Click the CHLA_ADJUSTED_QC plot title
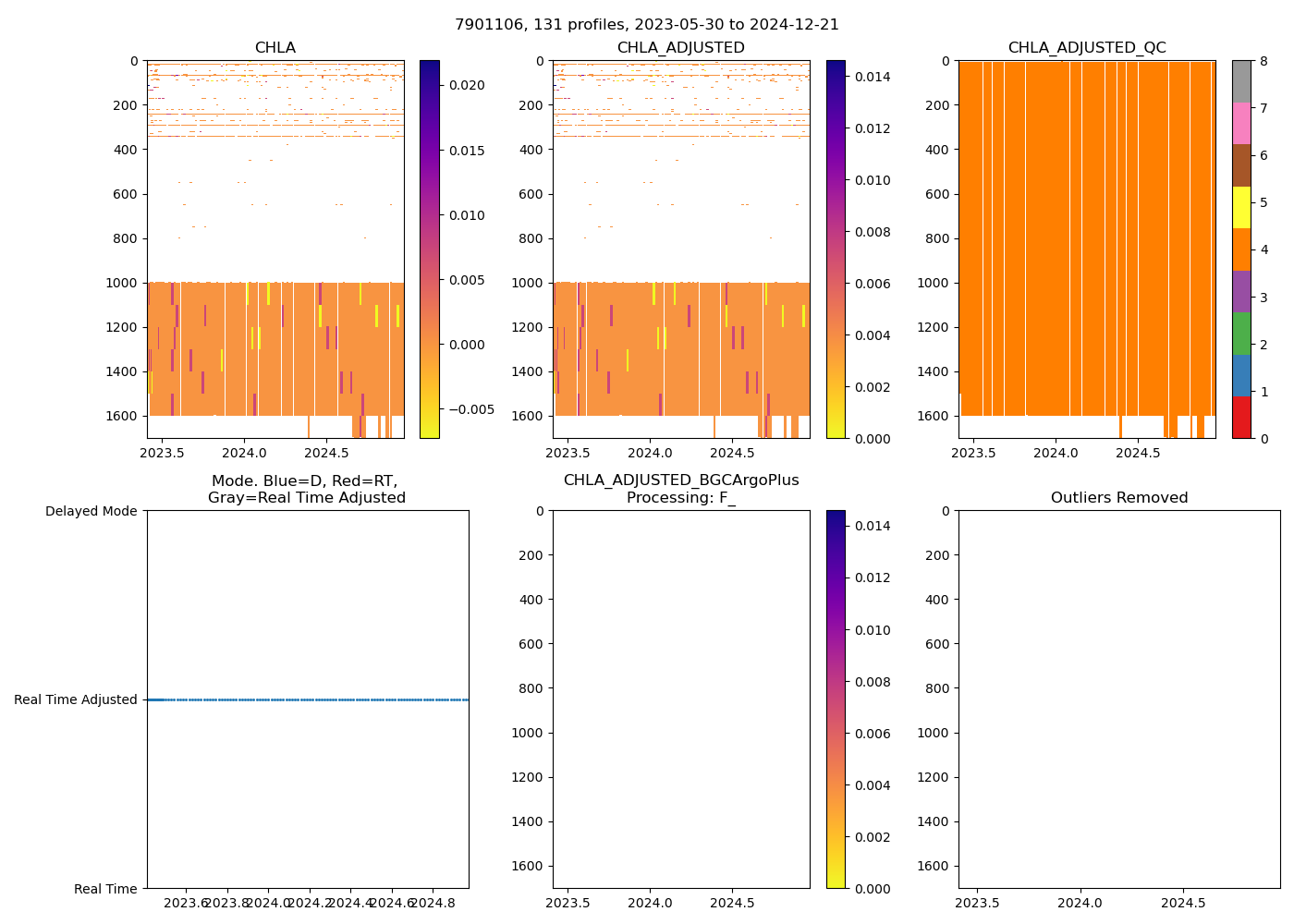Screen dimensions: 1294x924 click(1087, 48)
